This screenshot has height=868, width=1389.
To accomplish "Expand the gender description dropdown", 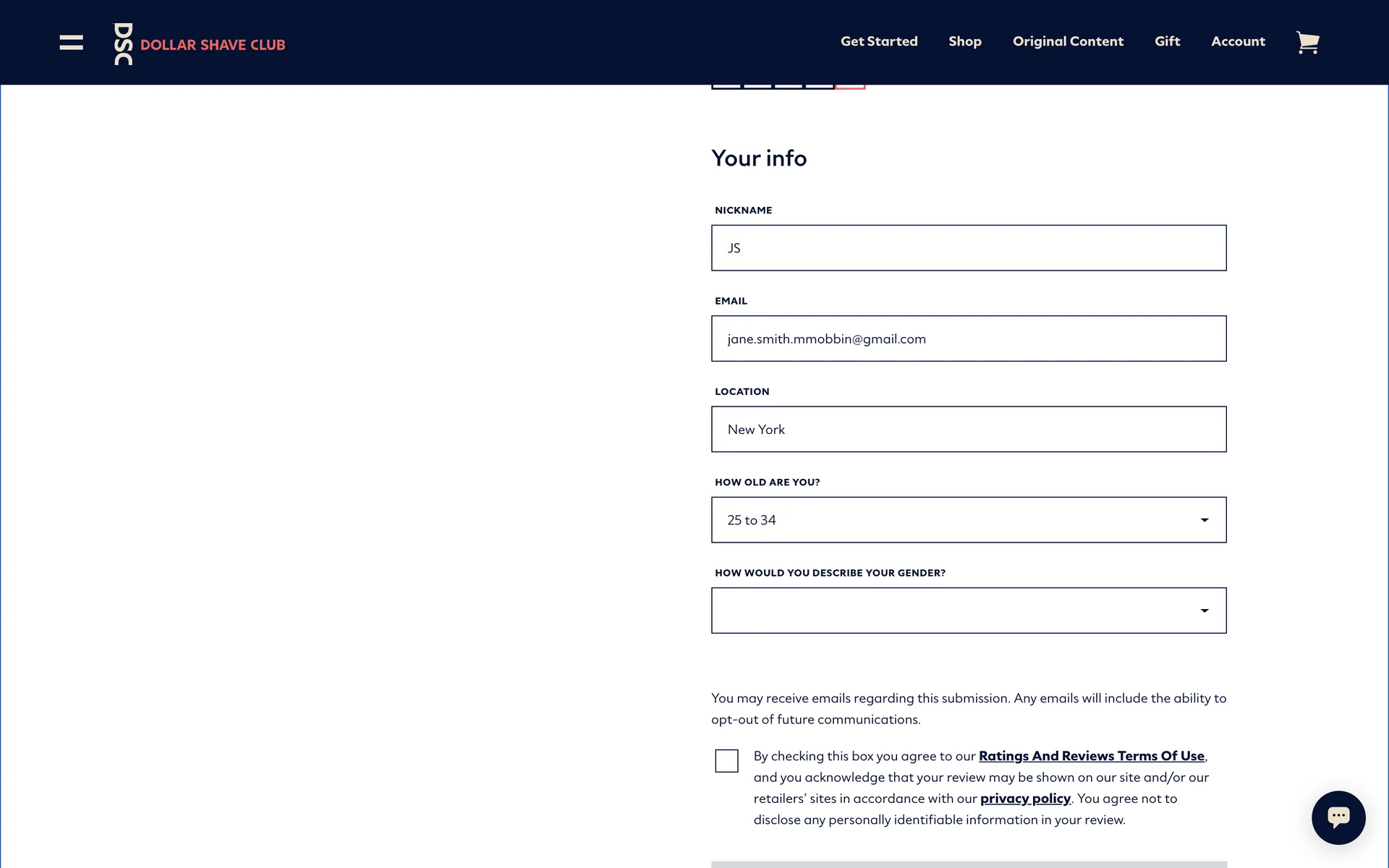I will (x=969, y=610).
